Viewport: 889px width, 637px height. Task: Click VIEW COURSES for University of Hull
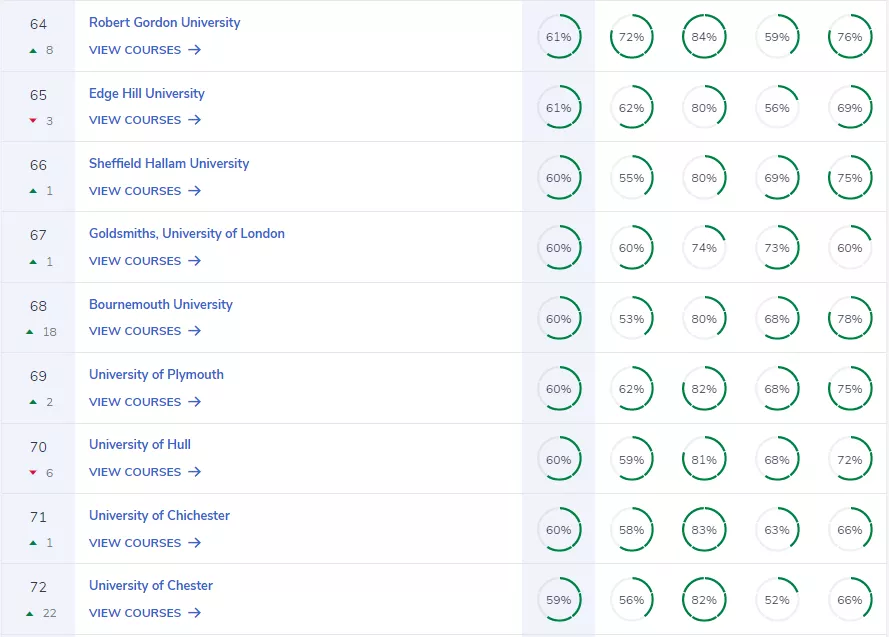click(134, 472)
